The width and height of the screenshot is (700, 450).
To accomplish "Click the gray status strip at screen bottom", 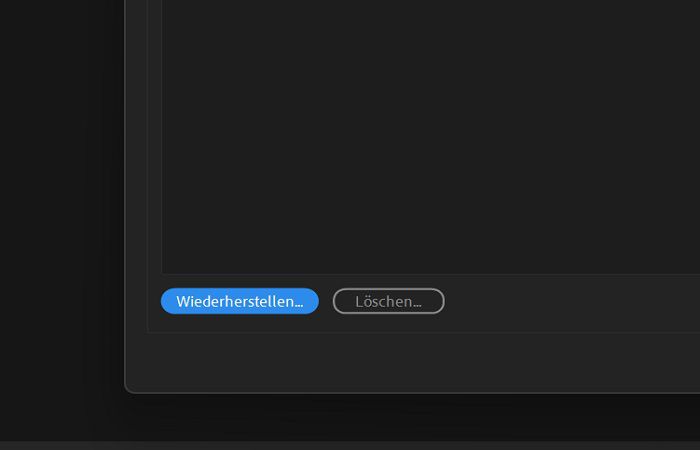I will tap(350, 446).
